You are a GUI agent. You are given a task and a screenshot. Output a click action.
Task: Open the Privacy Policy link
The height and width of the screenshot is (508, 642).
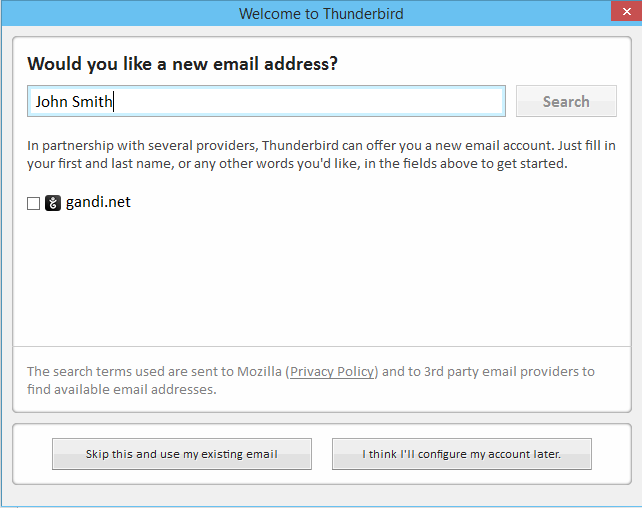point(332,371)
